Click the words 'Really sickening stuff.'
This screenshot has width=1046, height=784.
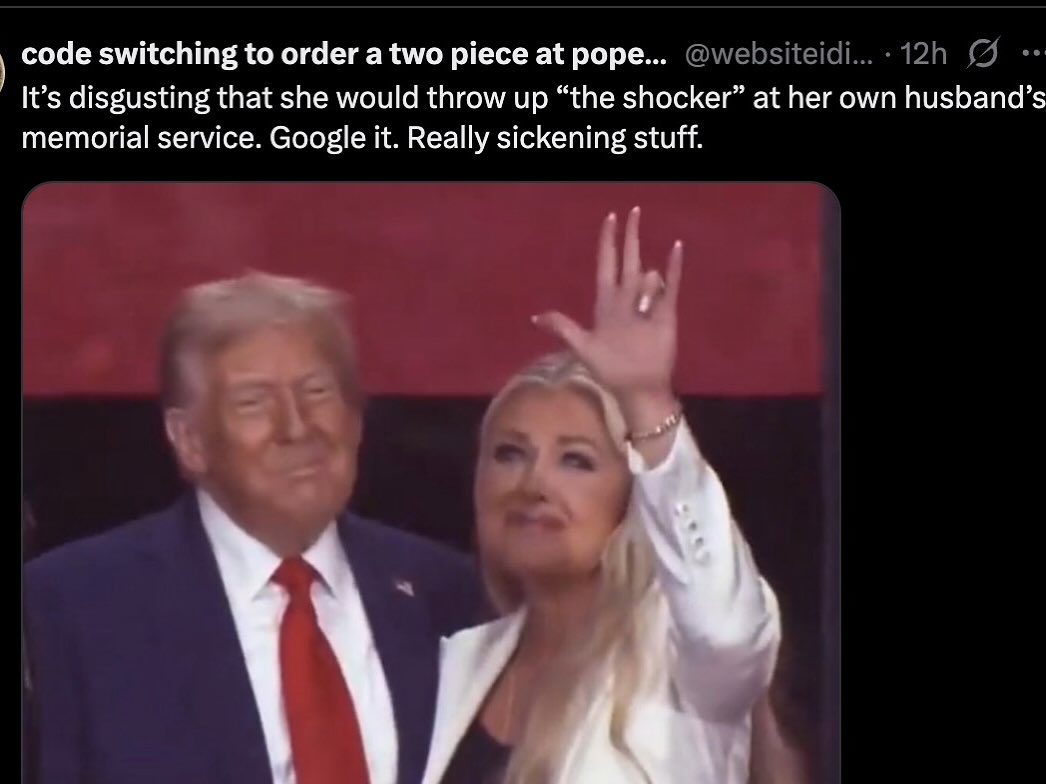pyautogui.click(x=555, y=138)
